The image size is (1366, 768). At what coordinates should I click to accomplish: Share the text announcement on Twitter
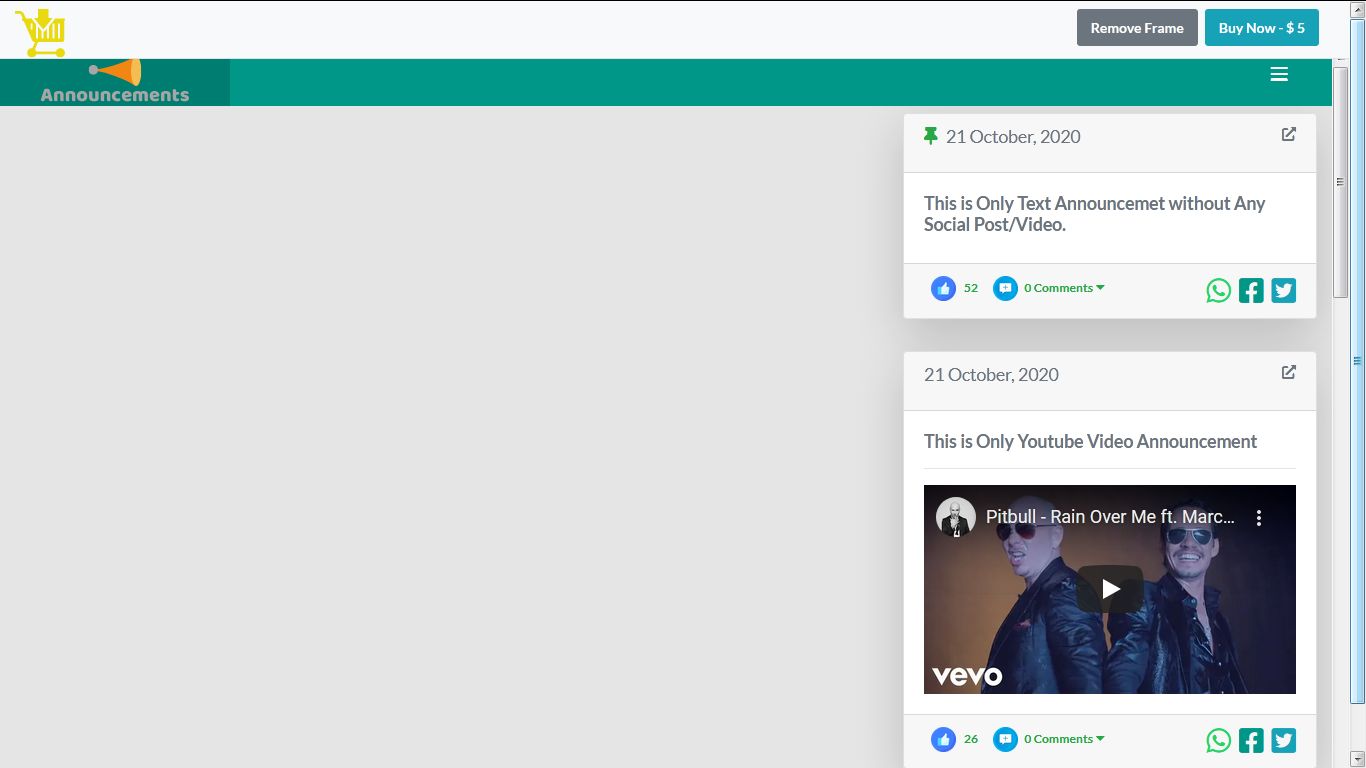(x=1284, y=290)
